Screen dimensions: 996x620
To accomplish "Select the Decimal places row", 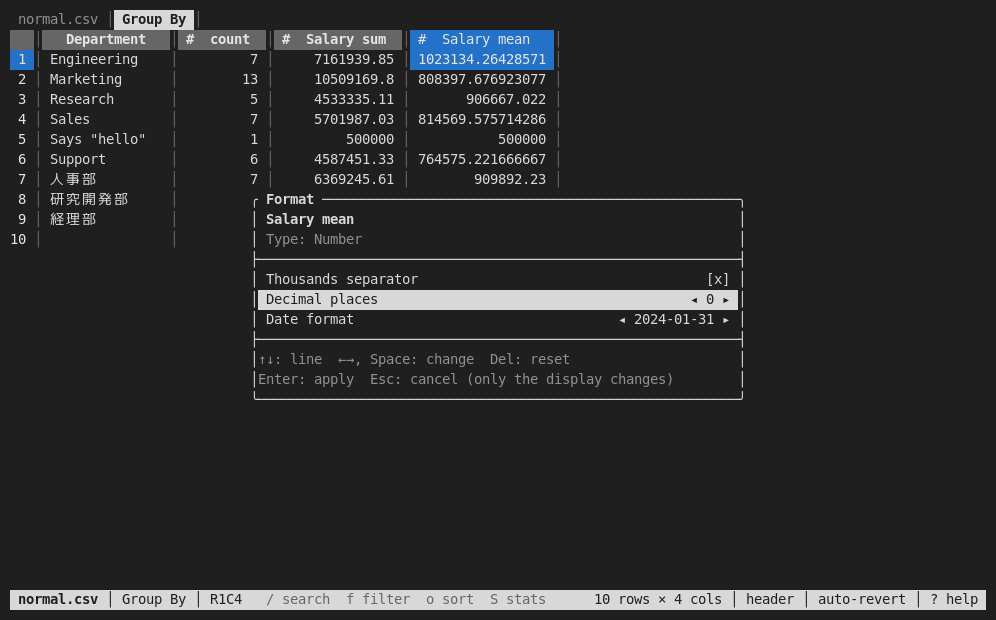I will point(498,300).
